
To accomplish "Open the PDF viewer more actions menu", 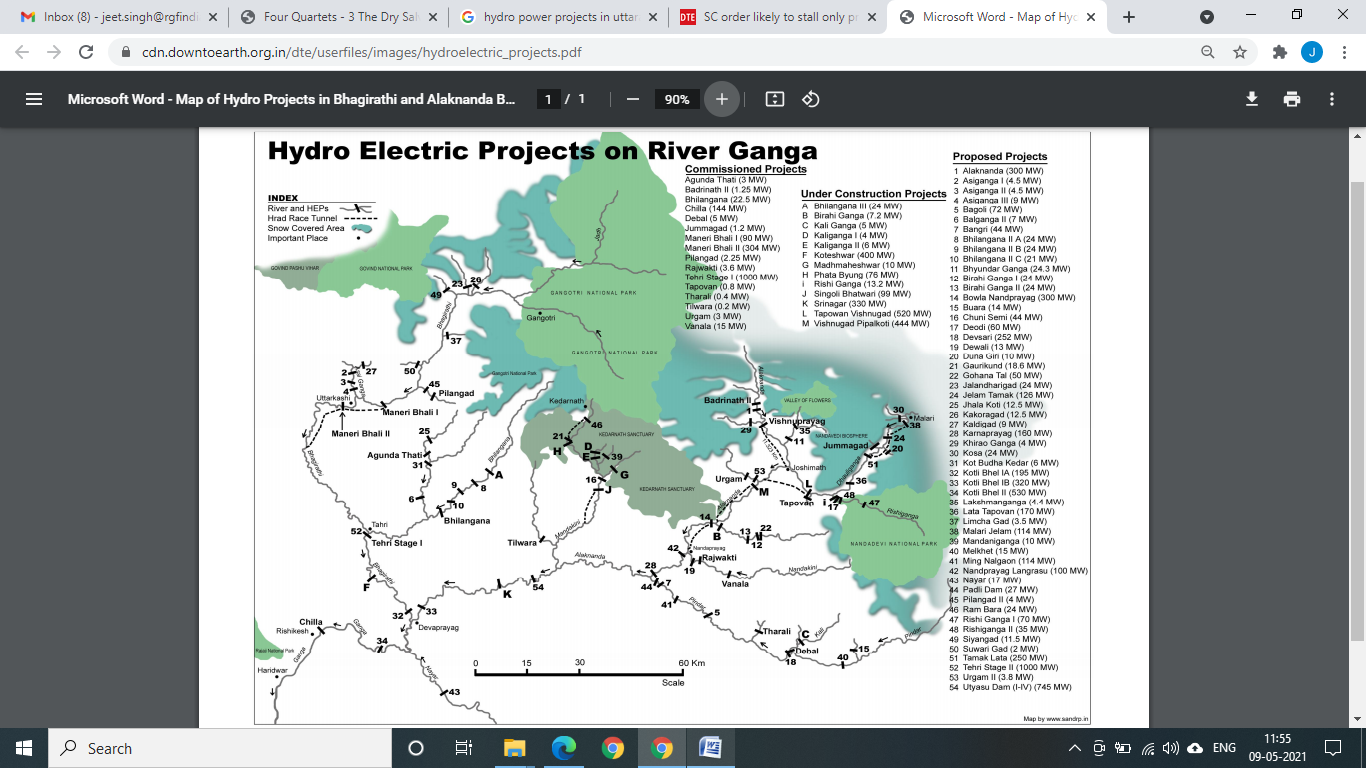I will (1332, 99).
